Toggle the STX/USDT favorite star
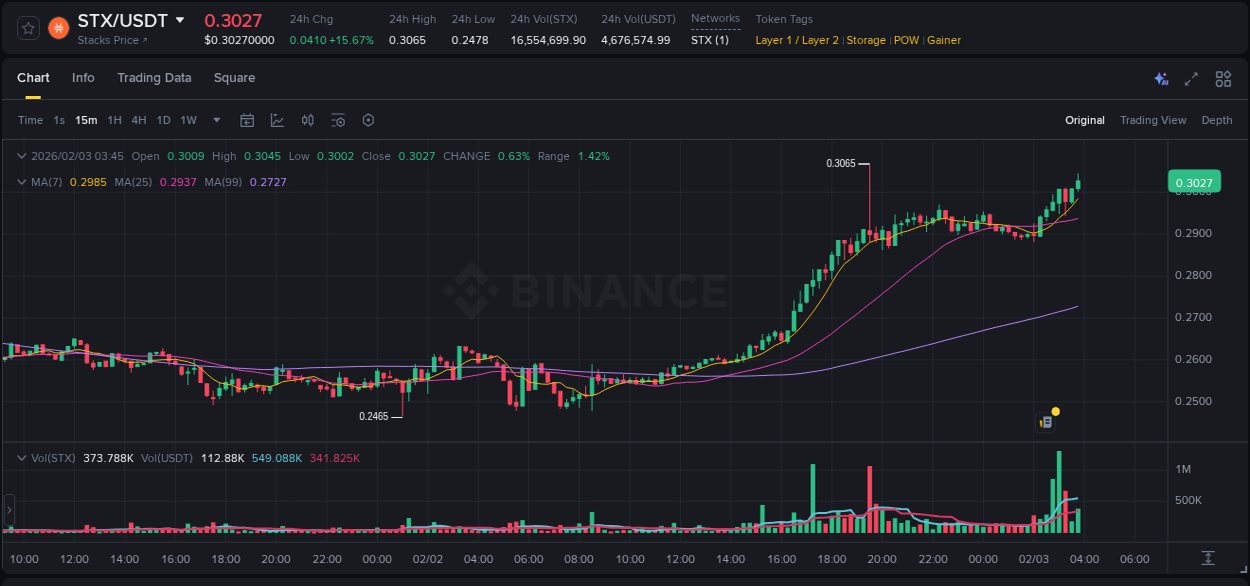 tap(28, 29)
